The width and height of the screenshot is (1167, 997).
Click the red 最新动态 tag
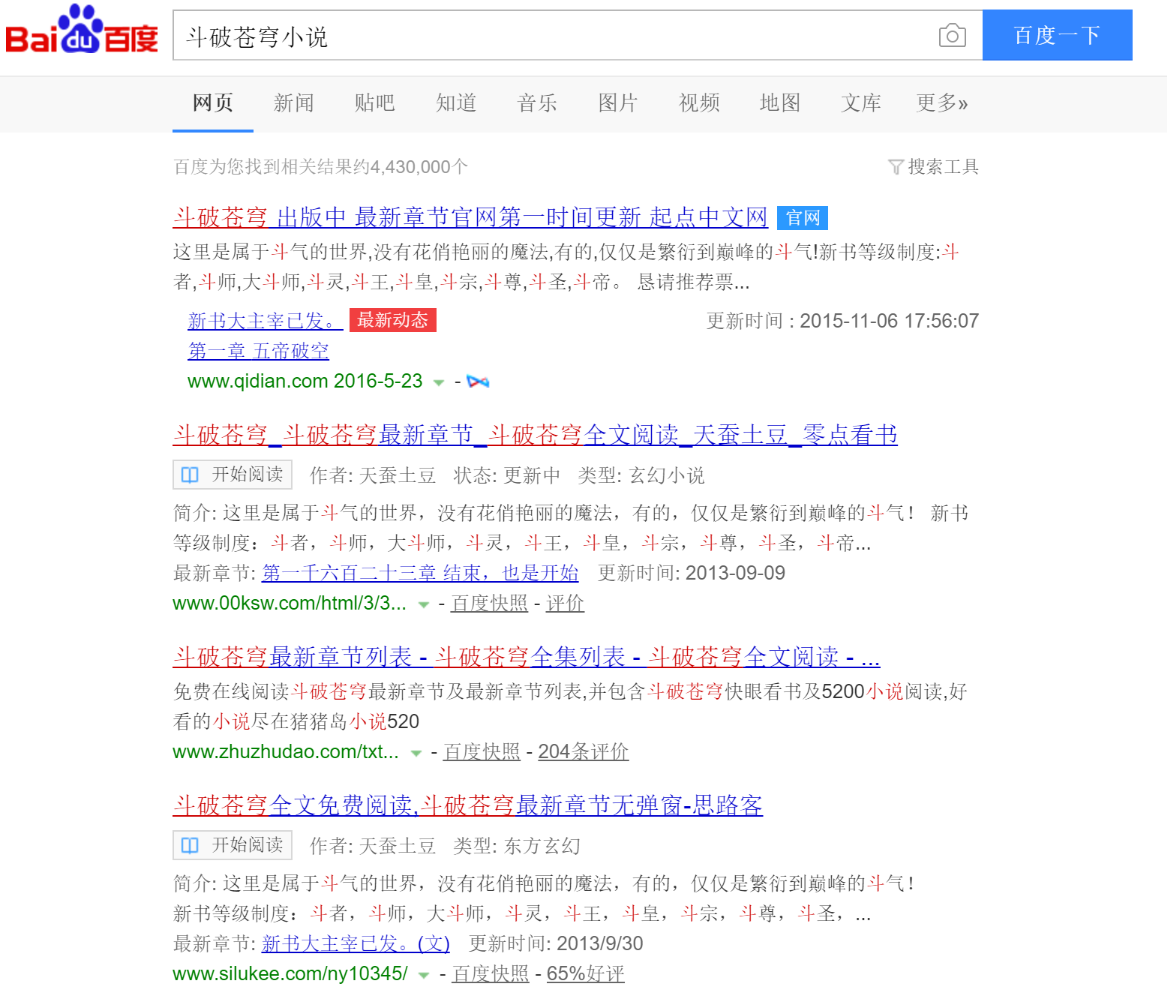point(393,320)
